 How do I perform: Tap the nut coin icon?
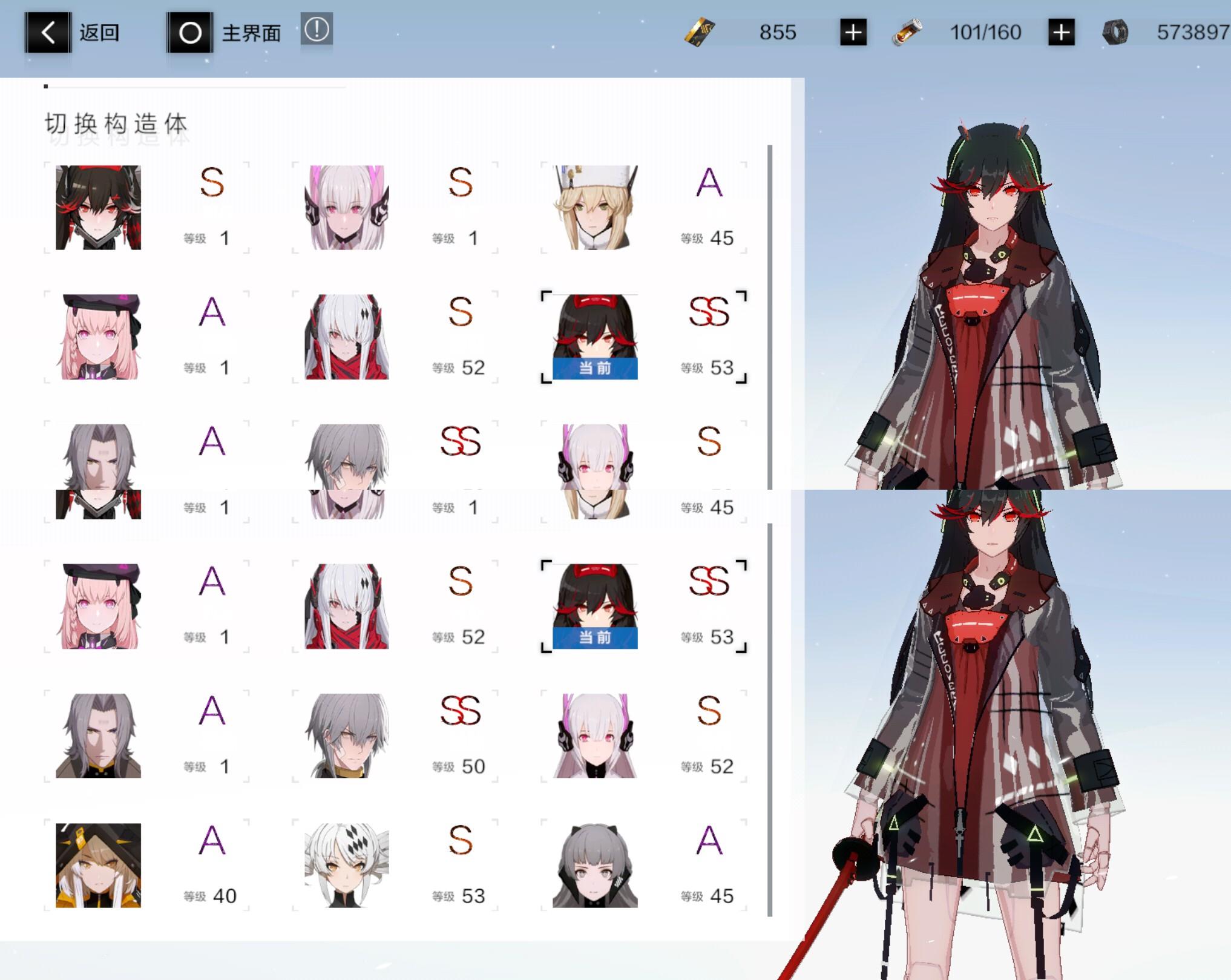coord(1115,32)
